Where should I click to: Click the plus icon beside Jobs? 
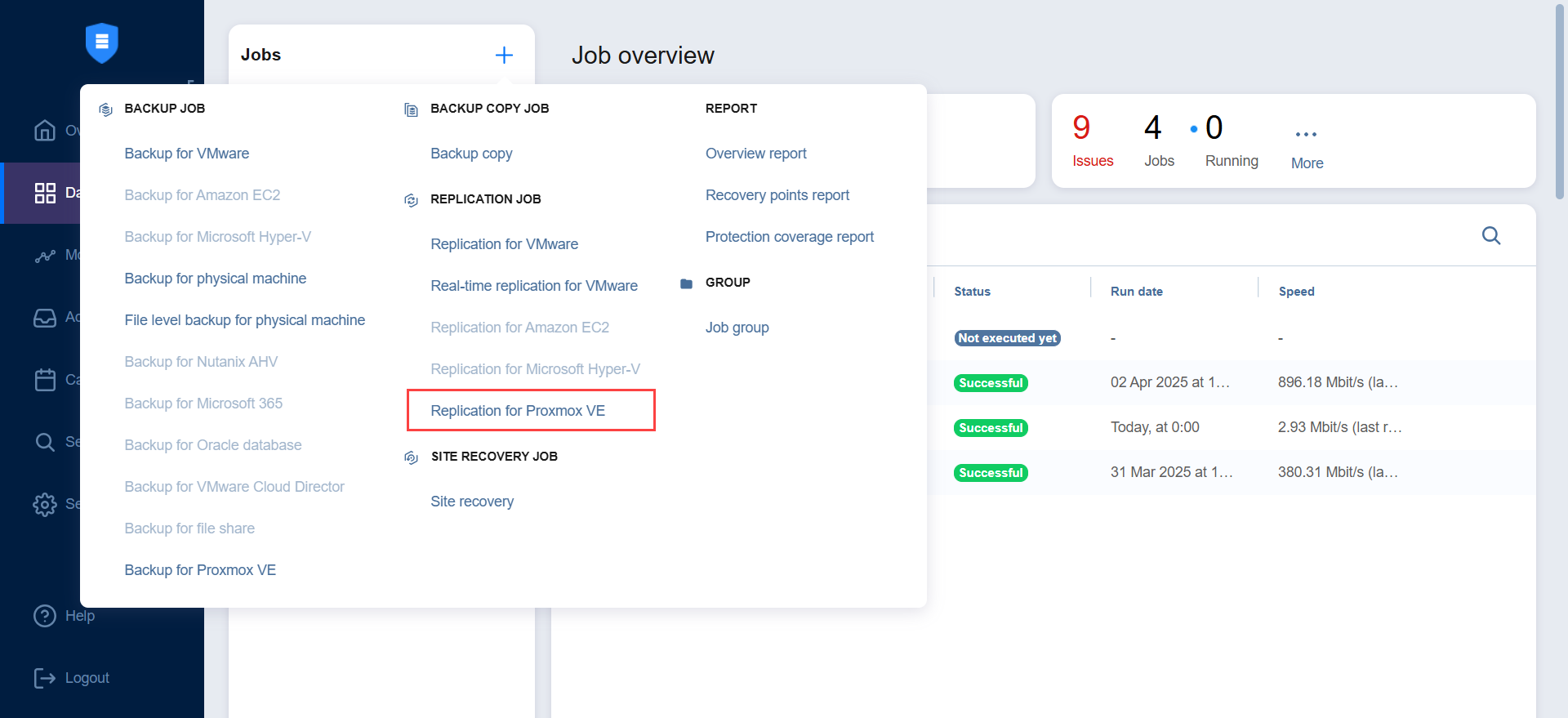point(504,55)
